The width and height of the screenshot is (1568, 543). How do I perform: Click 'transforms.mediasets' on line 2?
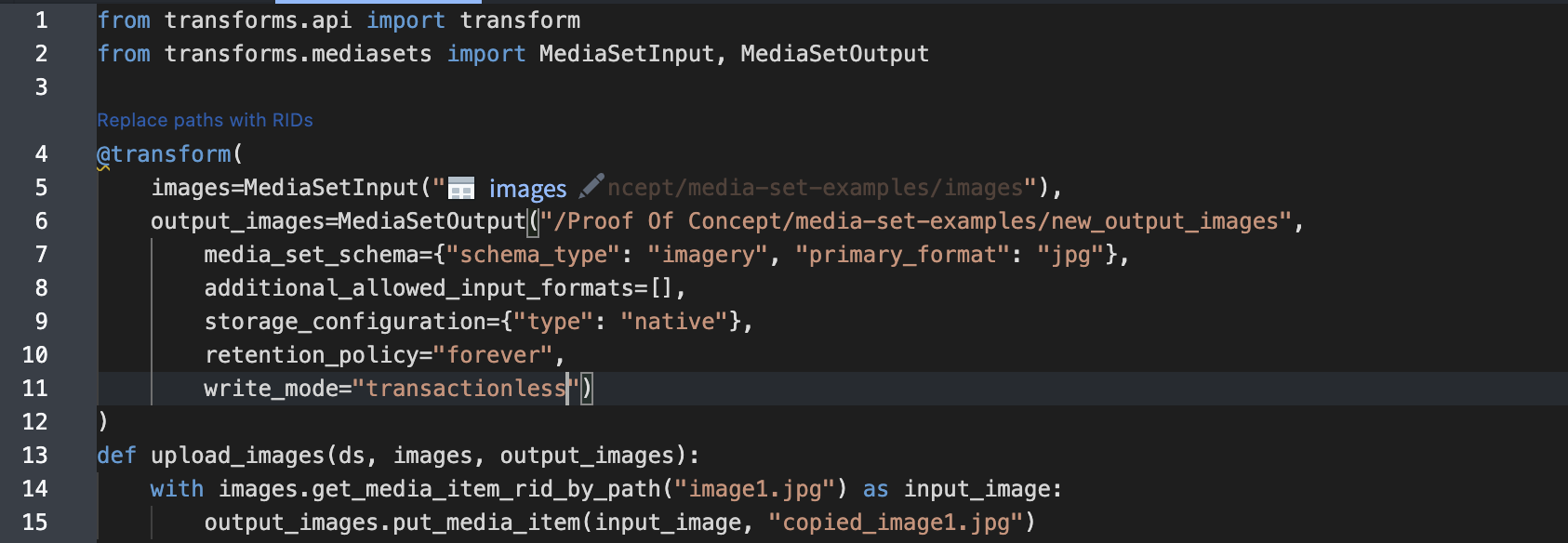(x=298, y=54)
